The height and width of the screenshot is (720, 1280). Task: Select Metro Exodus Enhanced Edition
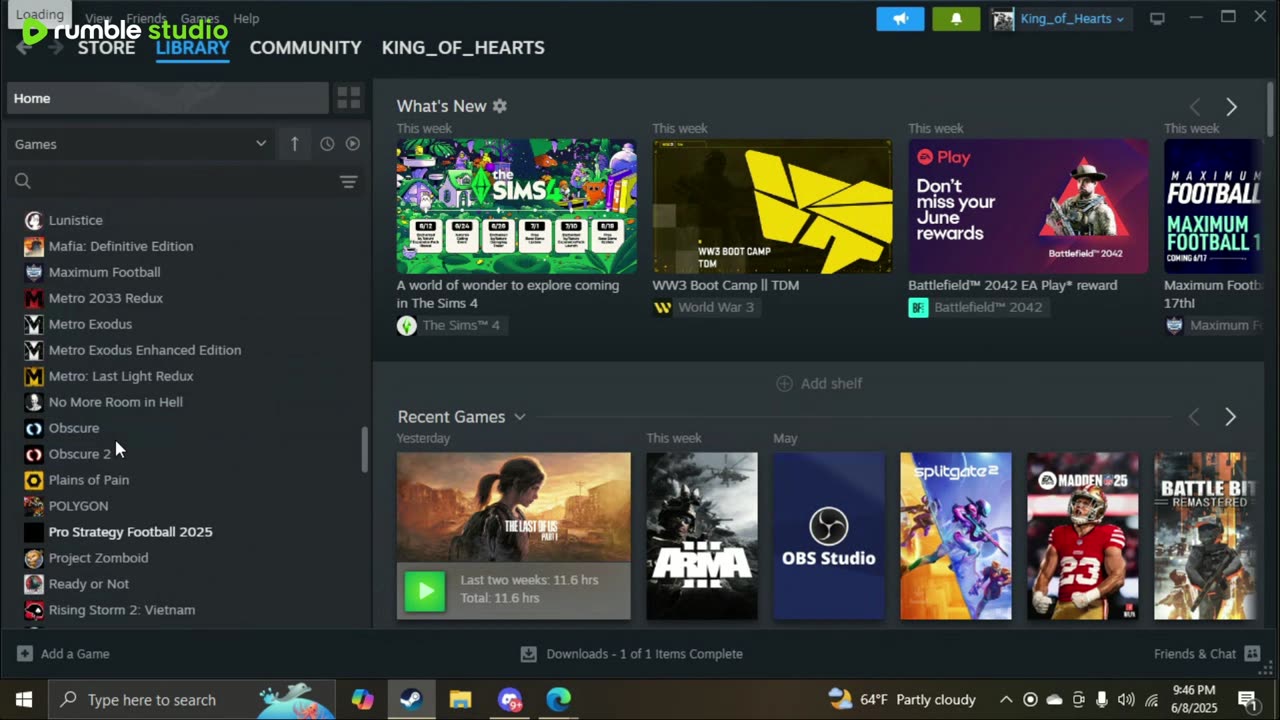(145, 350)
